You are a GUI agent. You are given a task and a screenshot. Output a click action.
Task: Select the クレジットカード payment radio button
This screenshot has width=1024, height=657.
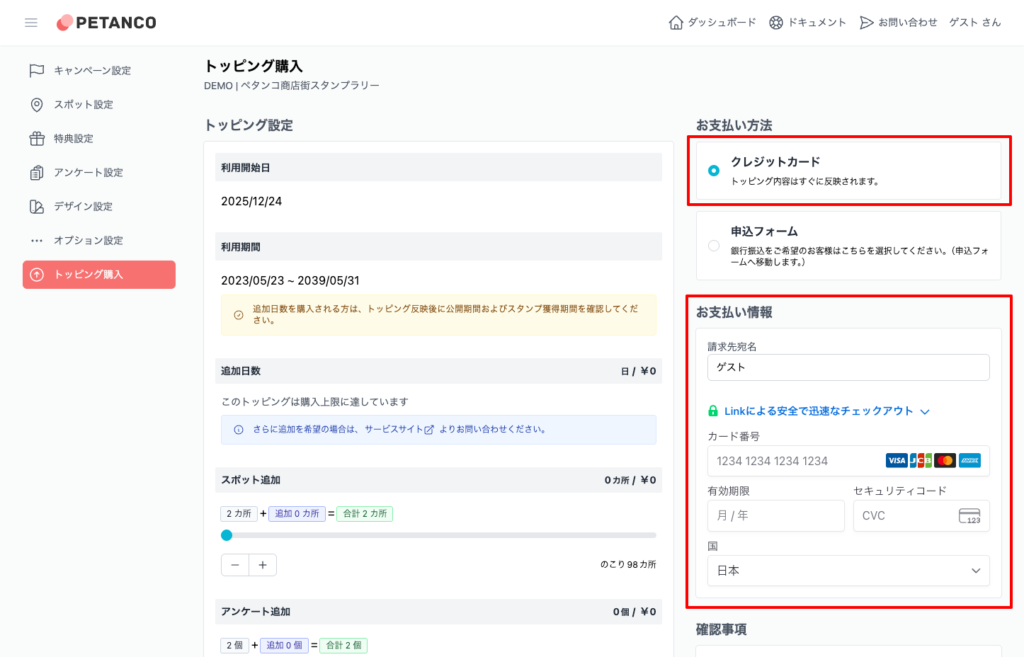(x=712, y=169)
